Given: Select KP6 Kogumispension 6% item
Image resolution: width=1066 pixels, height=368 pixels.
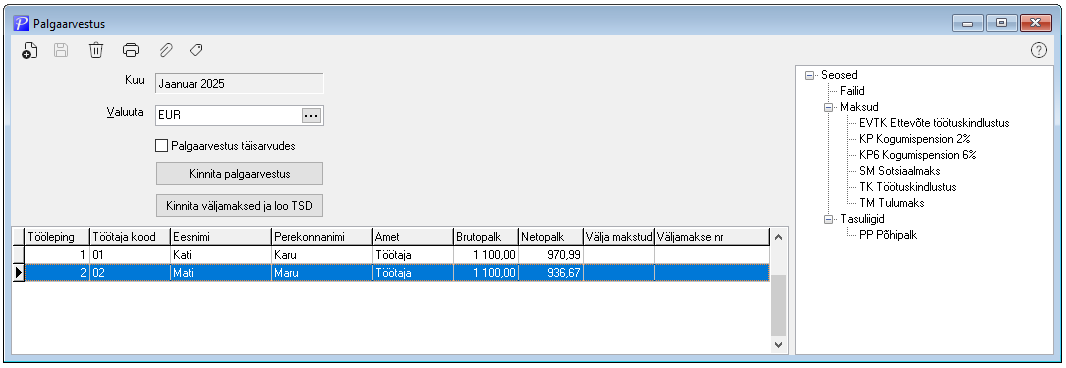Looking at the screenshot, I should [x=918, y=154].
